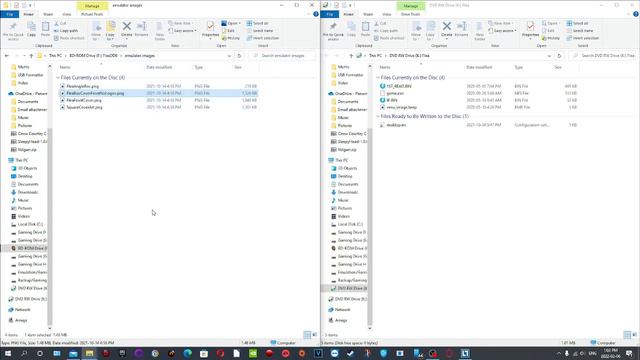This screenshot has width=640, height=360.
Task: Click Pin to Quick access in emulator images window
Action: [13, 31]
